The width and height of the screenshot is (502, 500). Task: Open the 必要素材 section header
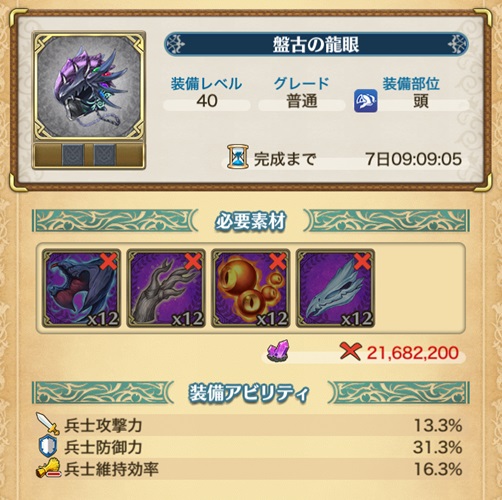tap(251, 221)
